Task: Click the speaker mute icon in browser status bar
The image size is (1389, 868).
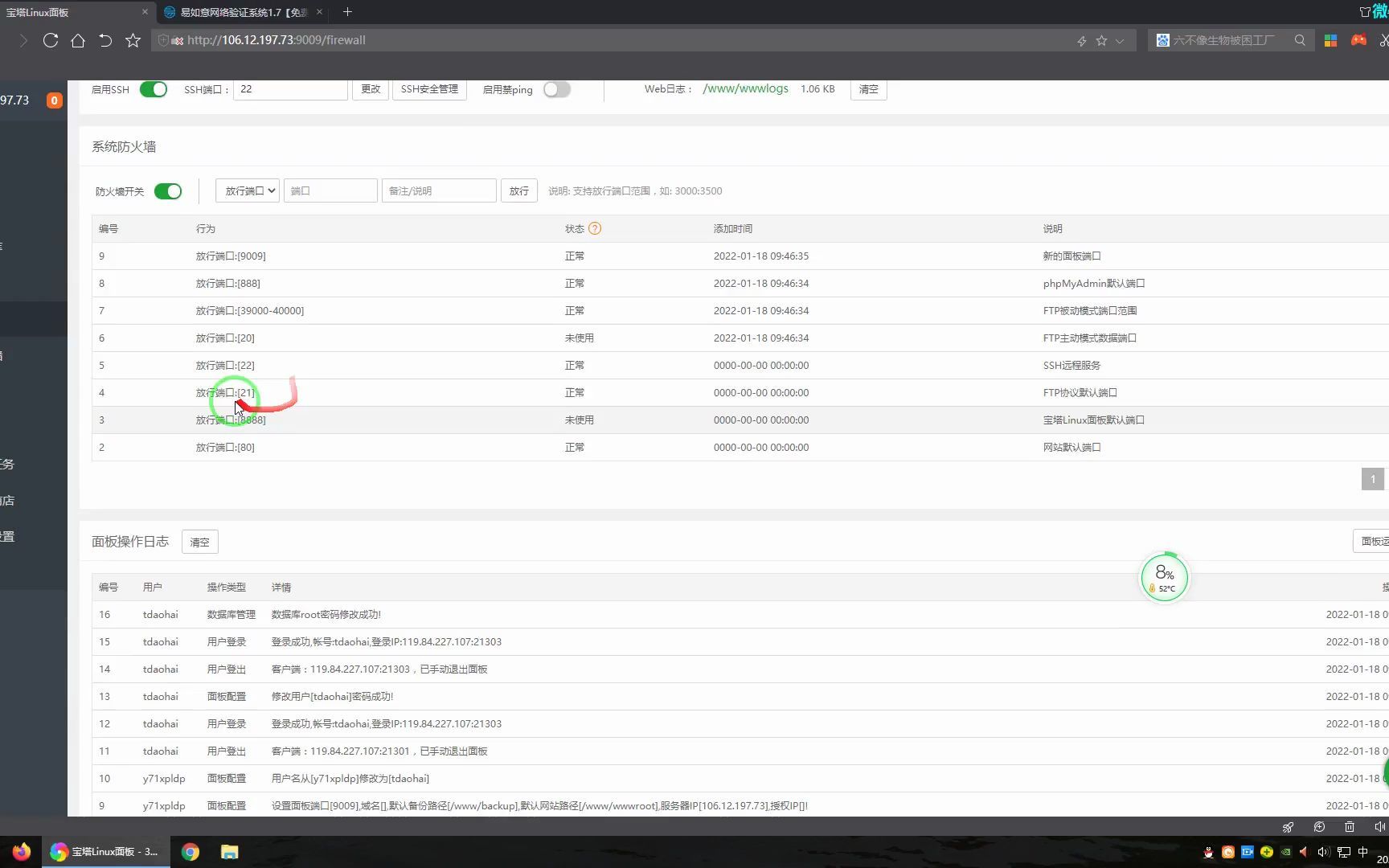Action: coord(1380,827)
